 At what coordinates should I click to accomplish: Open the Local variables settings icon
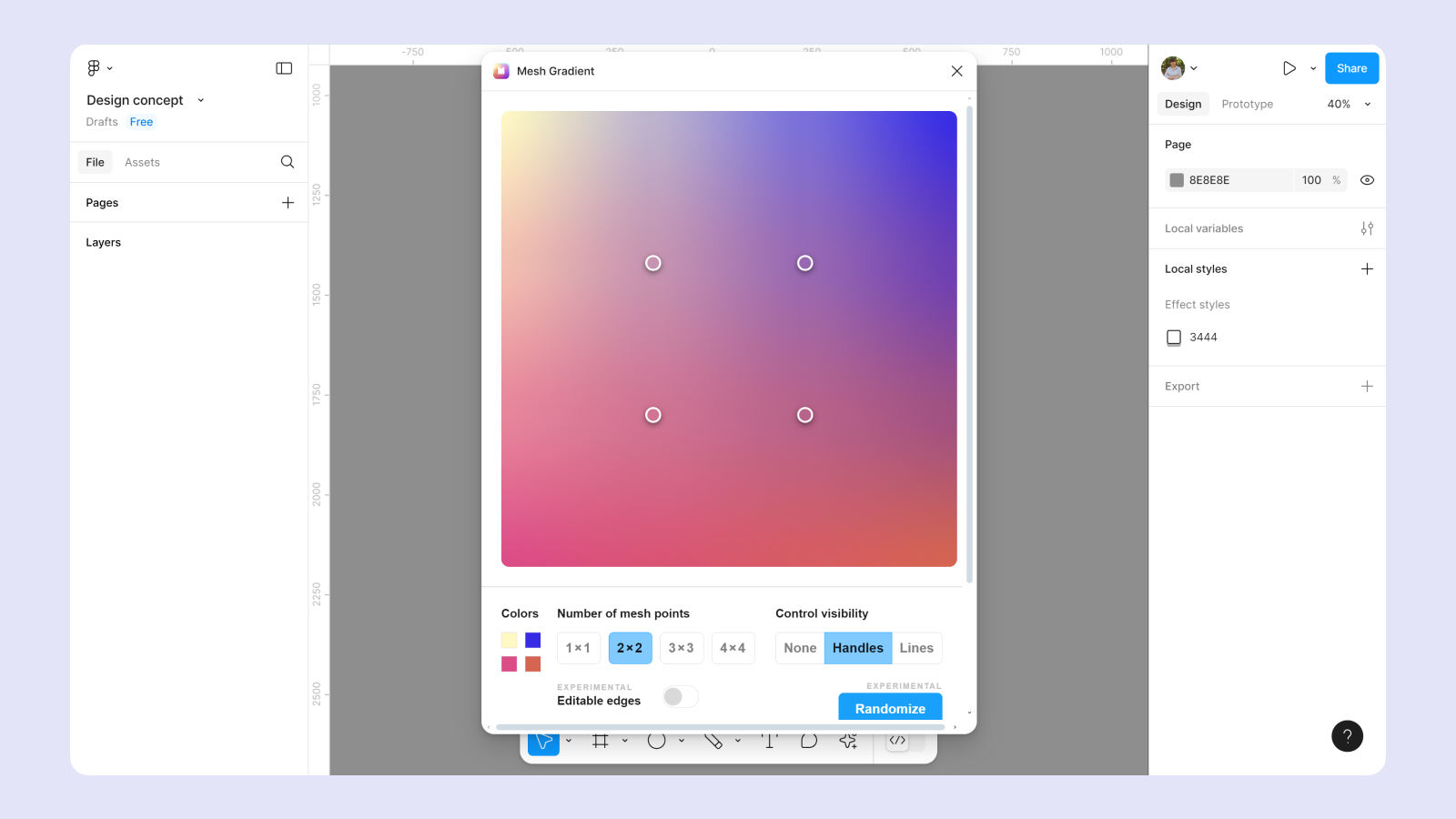(1367, 227)
